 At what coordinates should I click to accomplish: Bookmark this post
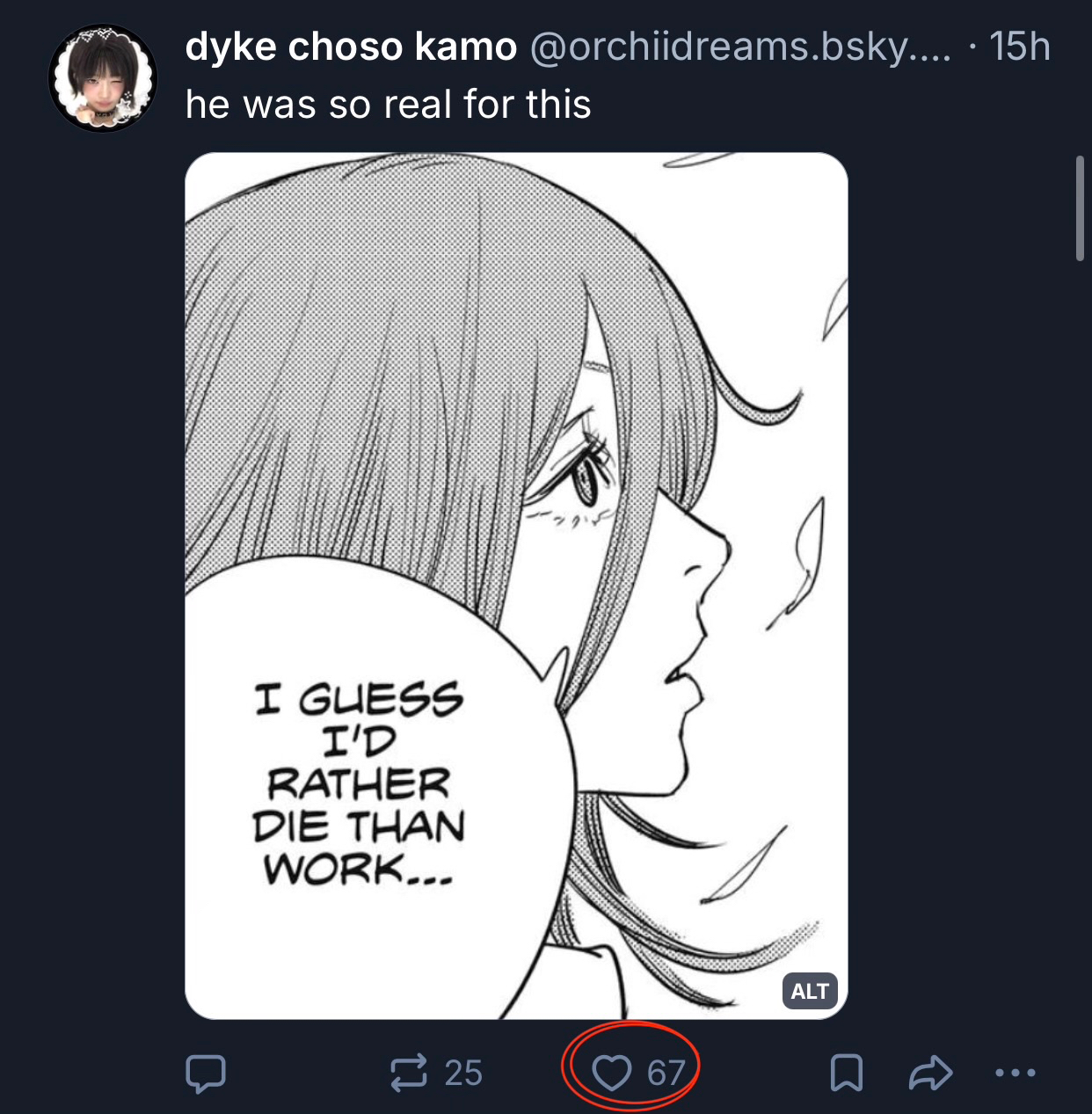(846, 1074)
